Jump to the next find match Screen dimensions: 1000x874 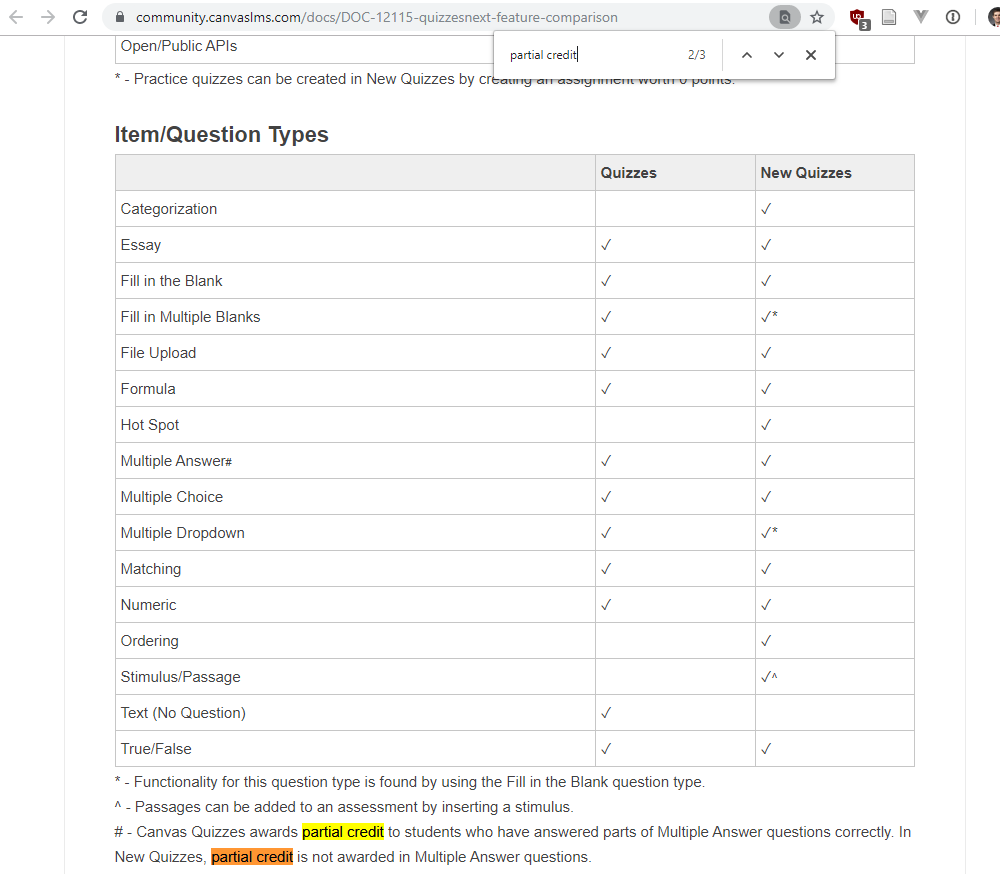pos(779,55)
